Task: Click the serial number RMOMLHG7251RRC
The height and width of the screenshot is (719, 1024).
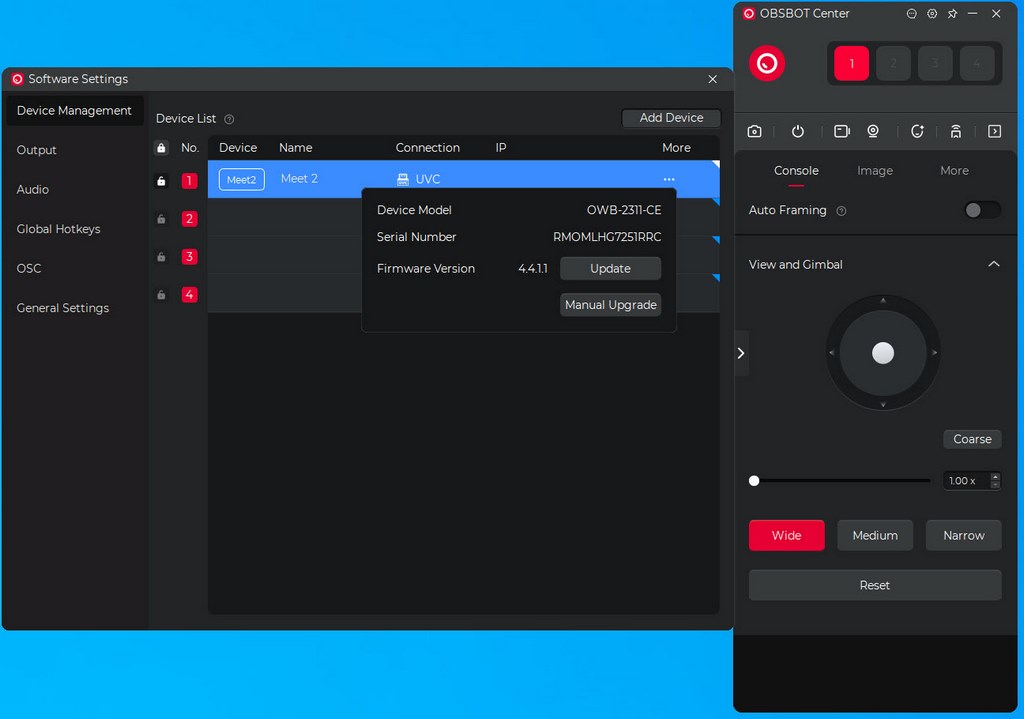Action: coord(607,237)
